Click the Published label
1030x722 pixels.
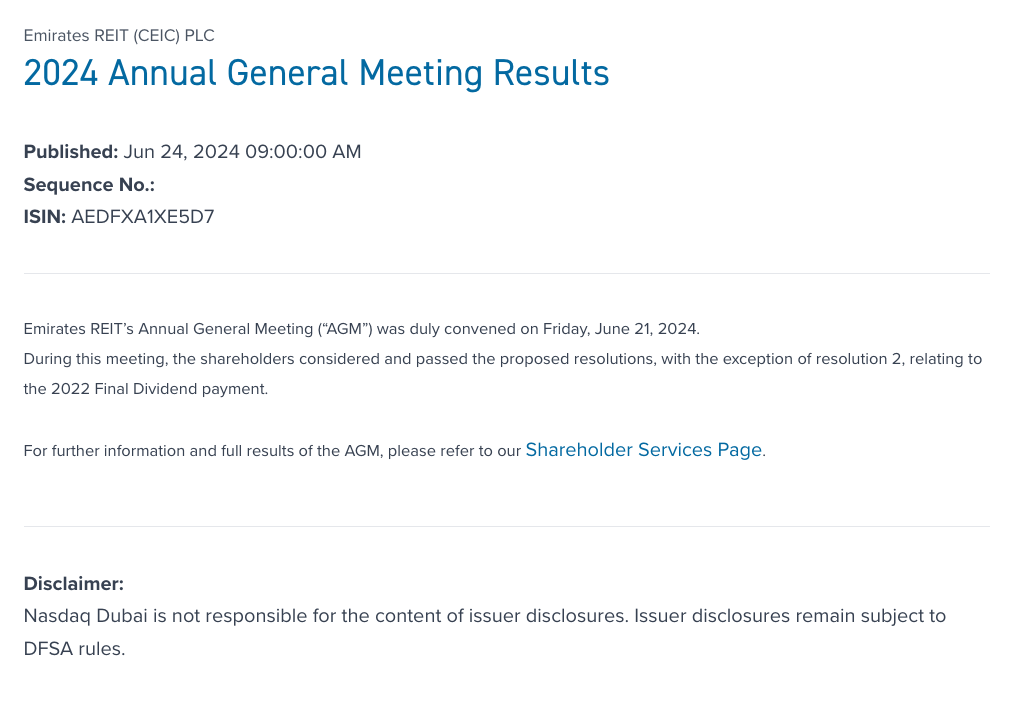pos(71,152)
